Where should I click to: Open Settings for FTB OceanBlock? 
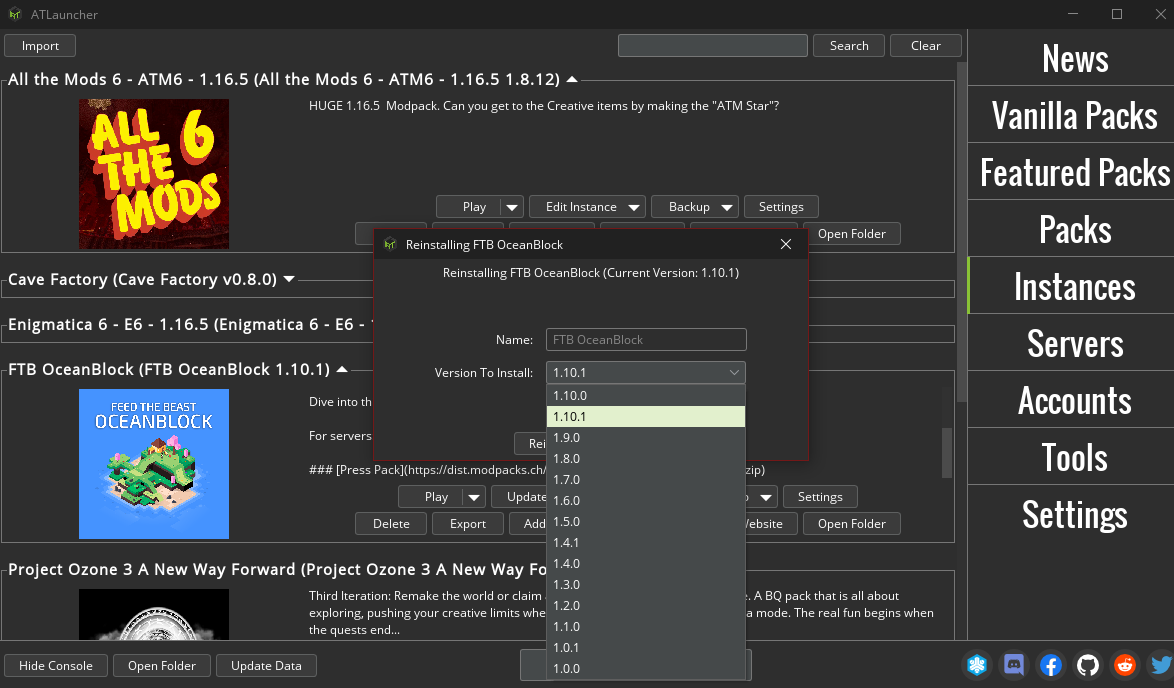pos(820,496)
